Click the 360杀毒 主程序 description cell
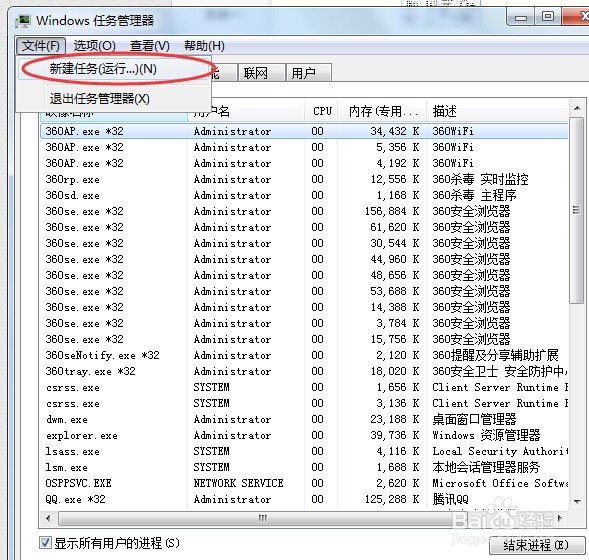The height and width of the screenshot is (560, 589). tap(474, 195)
